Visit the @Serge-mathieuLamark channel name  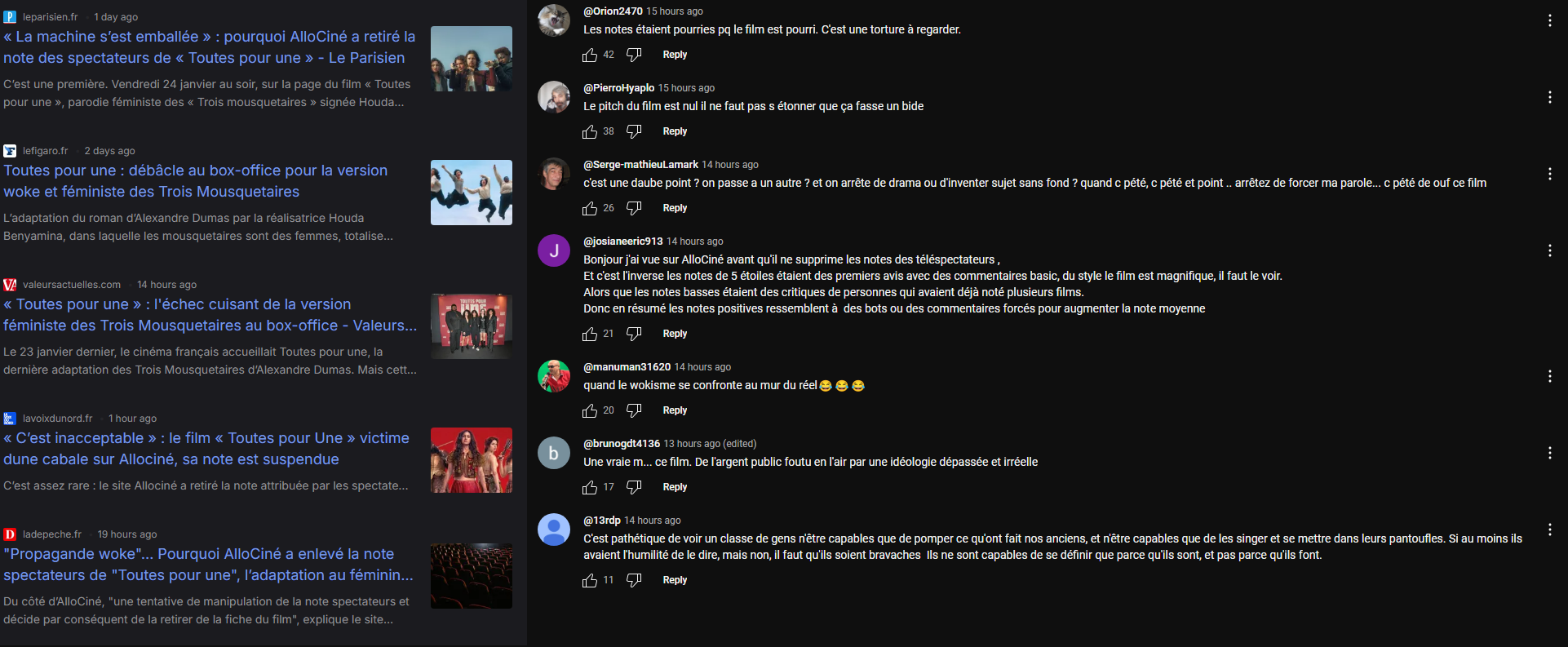640,165
